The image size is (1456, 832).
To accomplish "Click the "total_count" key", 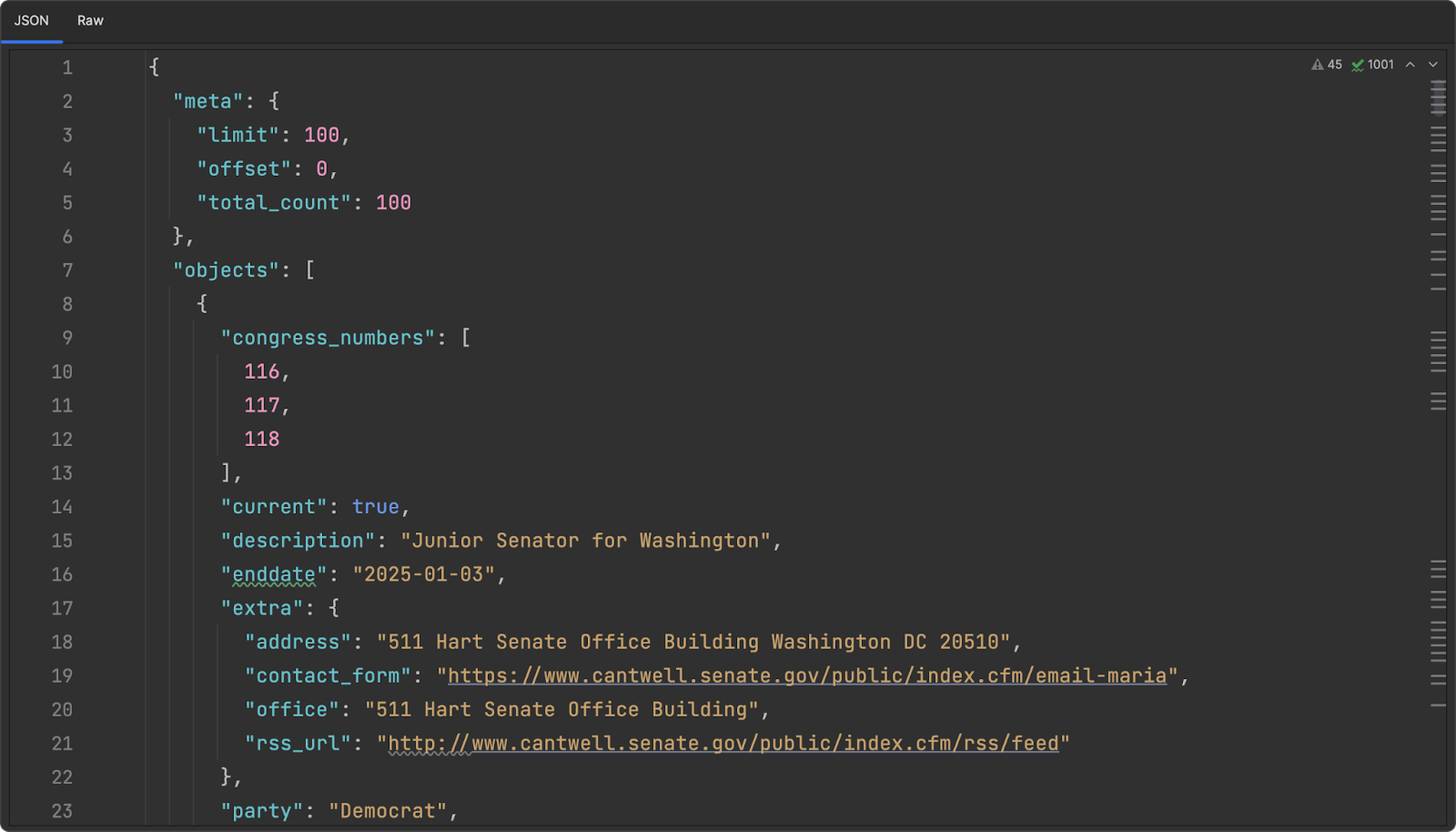I will click(274, 202).
